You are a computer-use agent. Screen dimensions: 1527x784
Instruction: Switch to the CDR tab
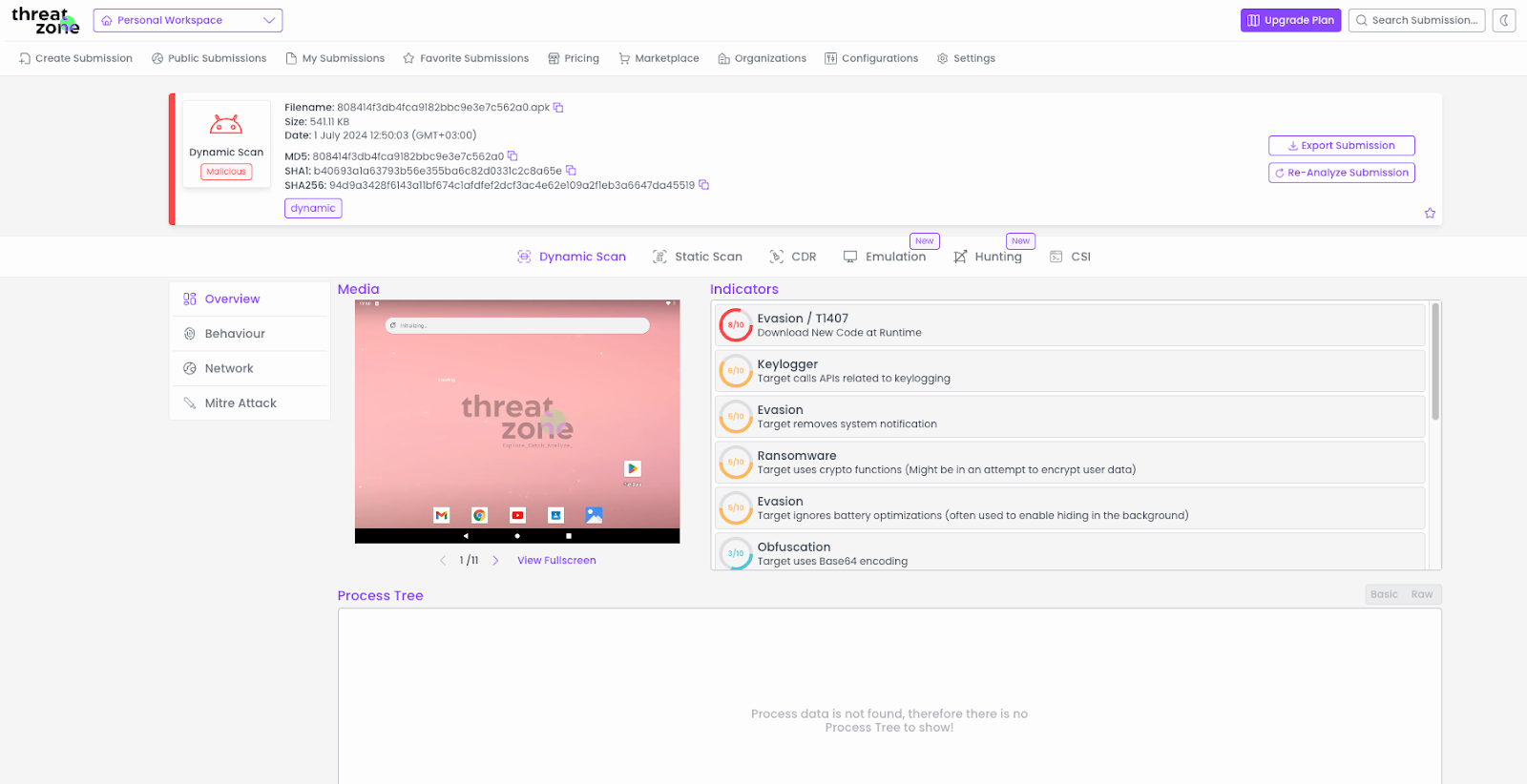(793, 257)
